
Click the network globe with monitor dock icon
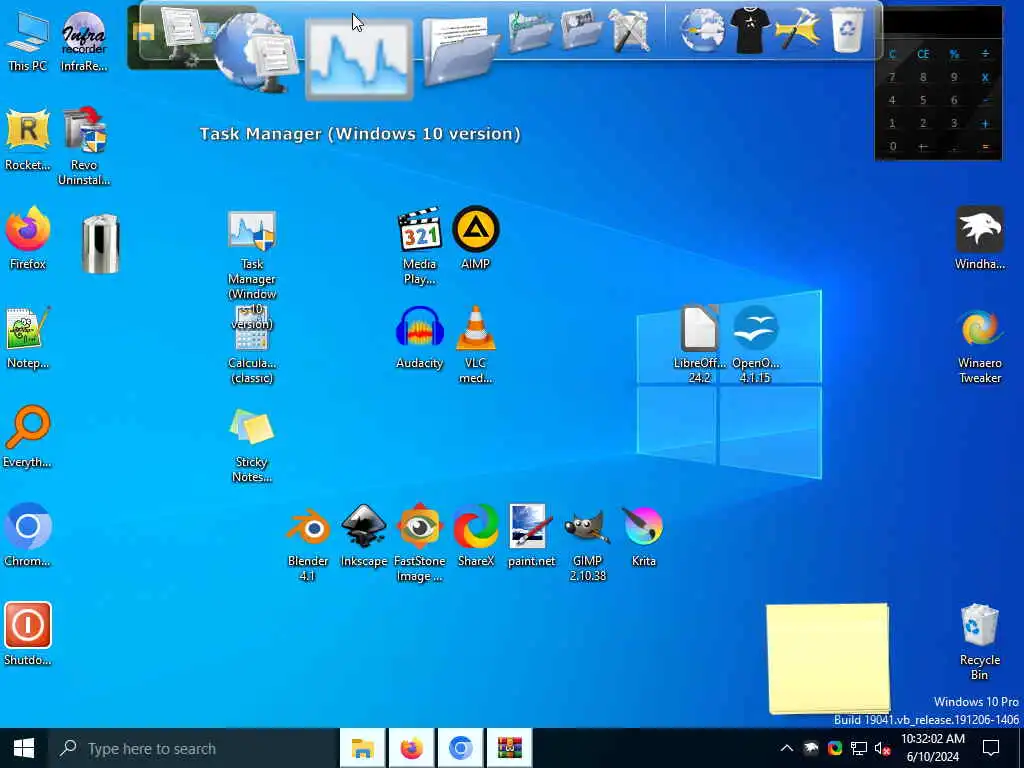tap(256, 54)
